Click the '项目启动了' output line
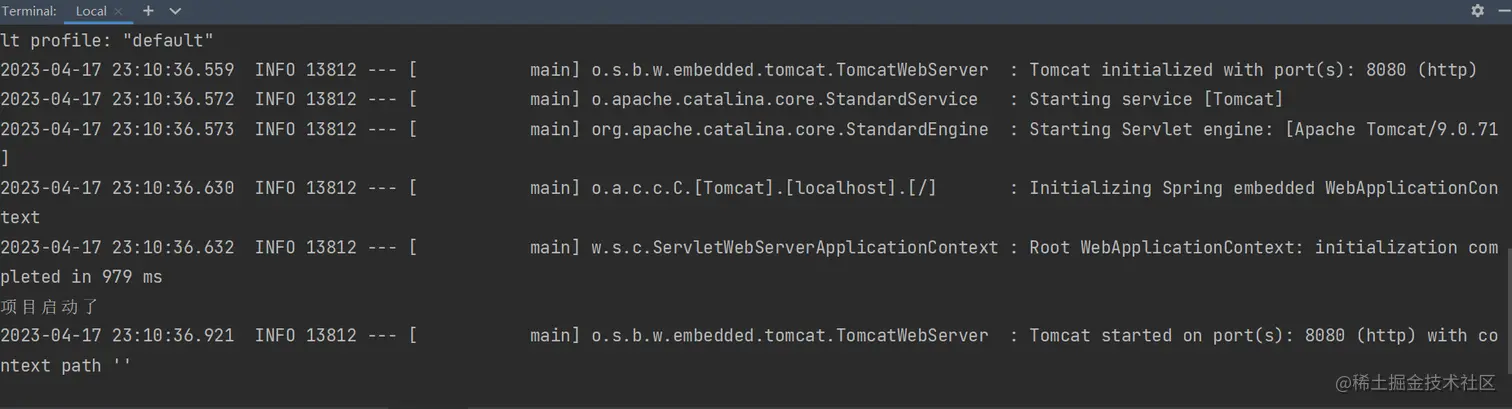This screenshot has width=1512, height=409. (x=49, y=307)
